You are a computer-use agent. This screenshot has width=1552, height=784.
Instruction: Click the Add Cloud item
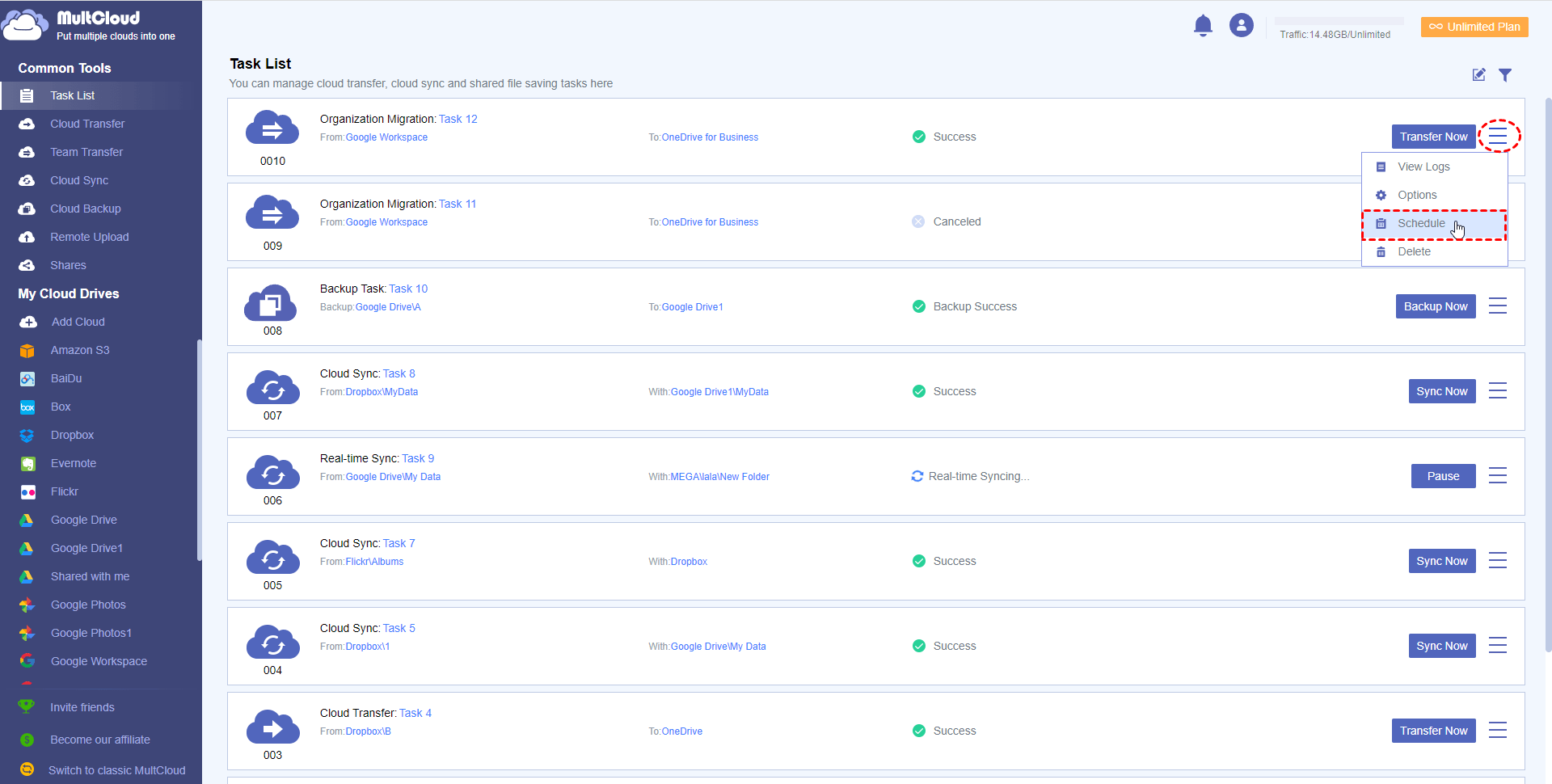pyautogui.click(x=78, y=322)
